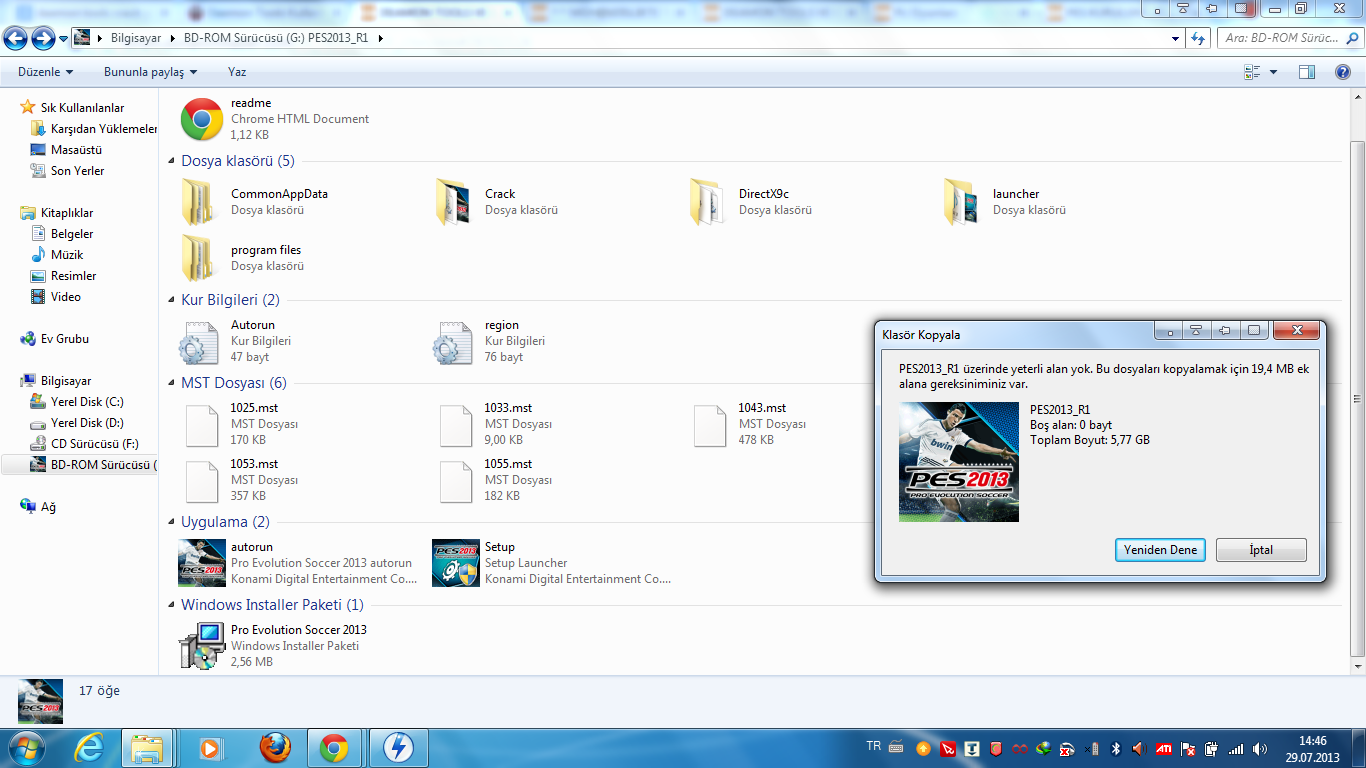Screen dimensions: 1366x768
Task: Select the Setup Launcher application
Action: [x=552, y=563]
